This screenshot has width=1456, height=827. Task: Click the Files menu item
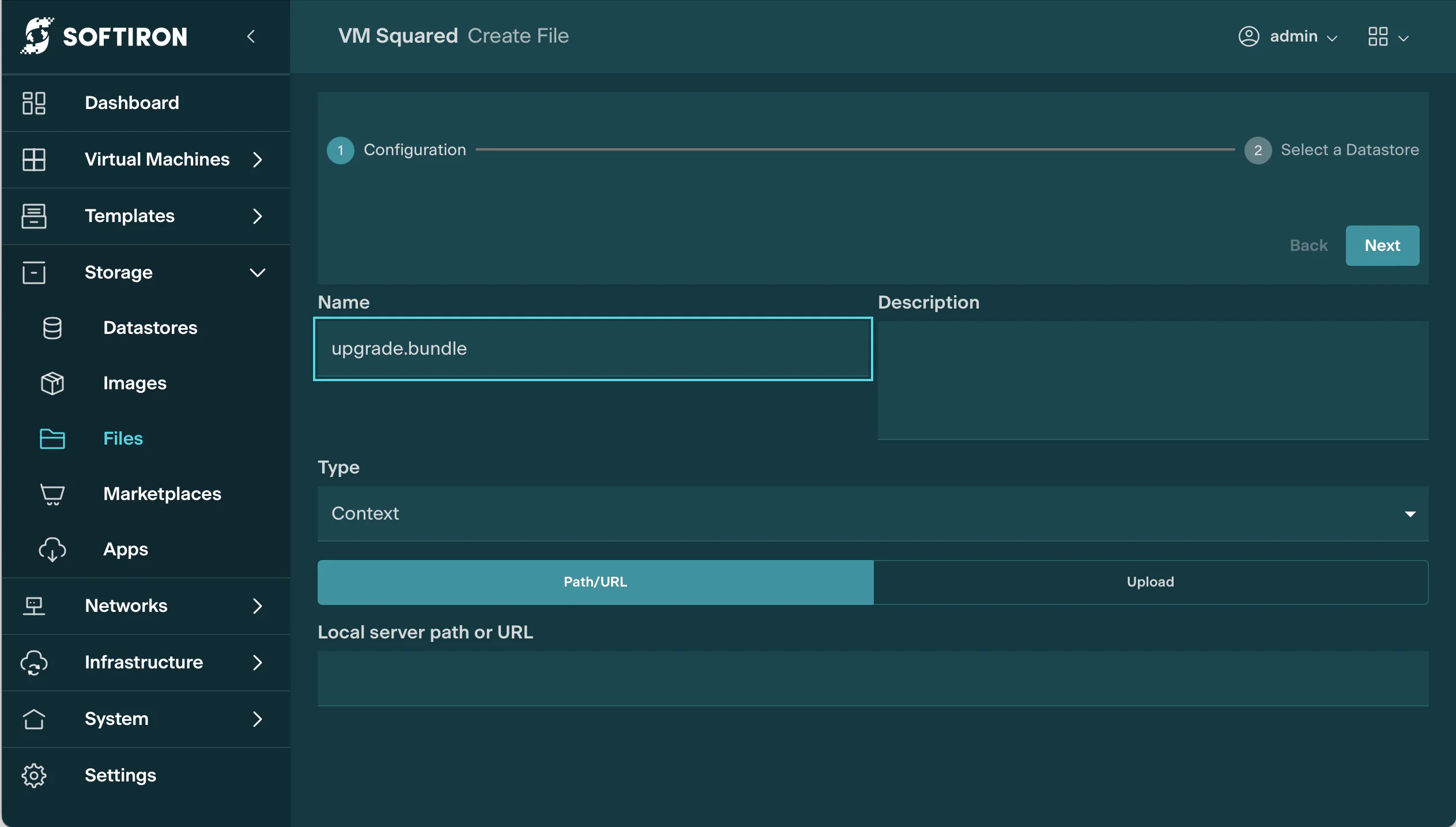tap(123, 437)
